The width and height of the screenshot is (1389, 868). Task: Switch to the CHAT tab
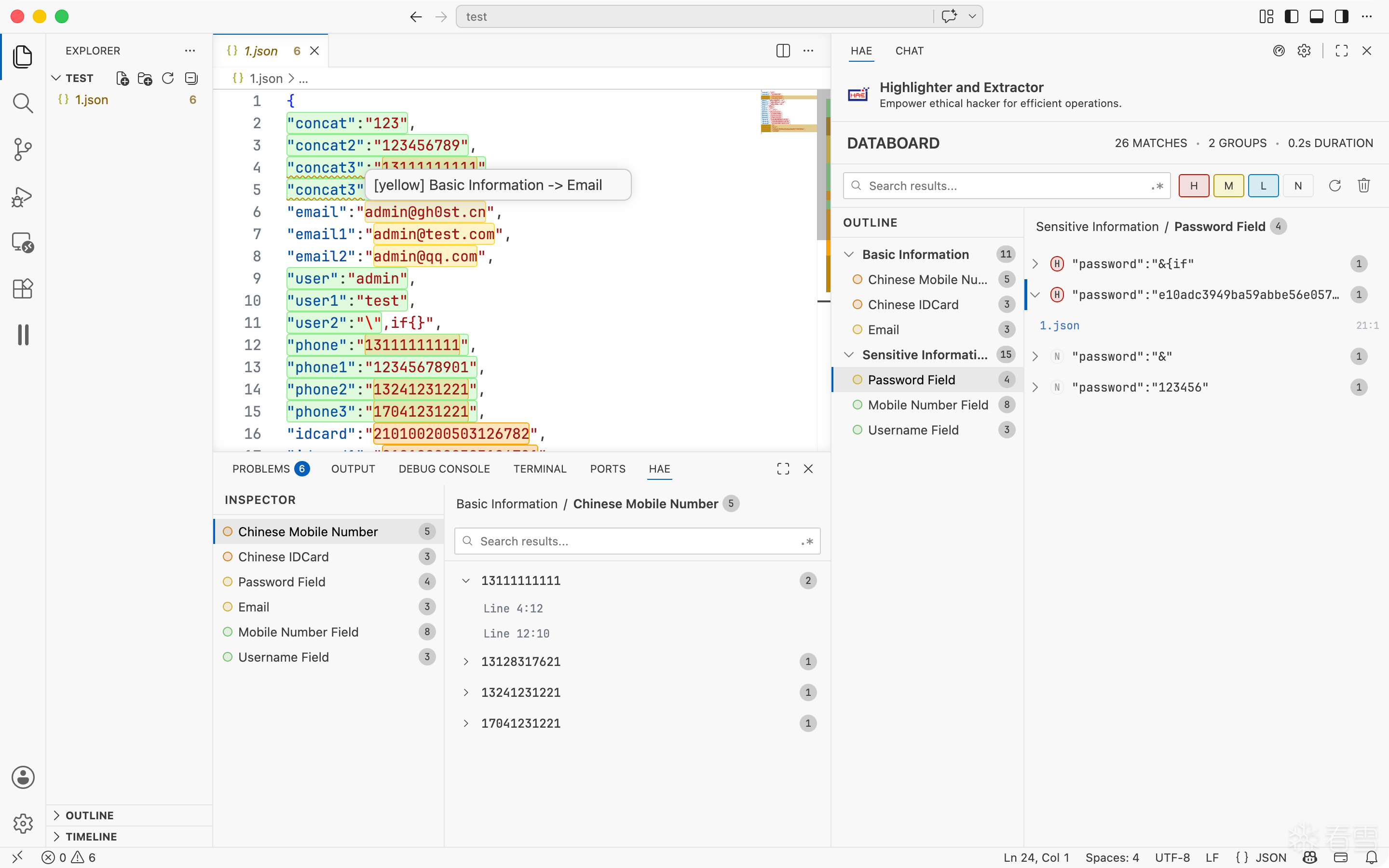(909, 51)
